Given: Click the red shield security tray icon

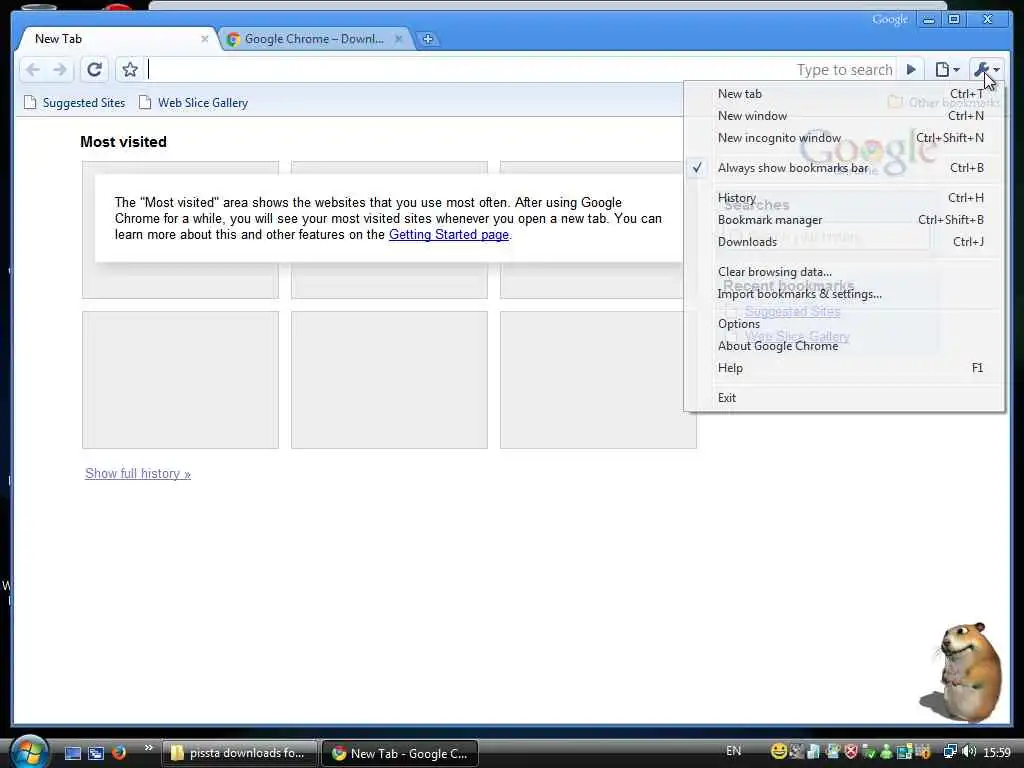Looking at the screenshot, I should 851,752.
